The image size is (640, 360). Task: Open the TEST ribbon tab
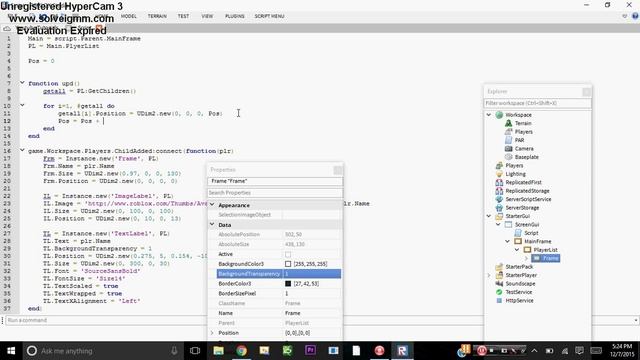point(183,16)
